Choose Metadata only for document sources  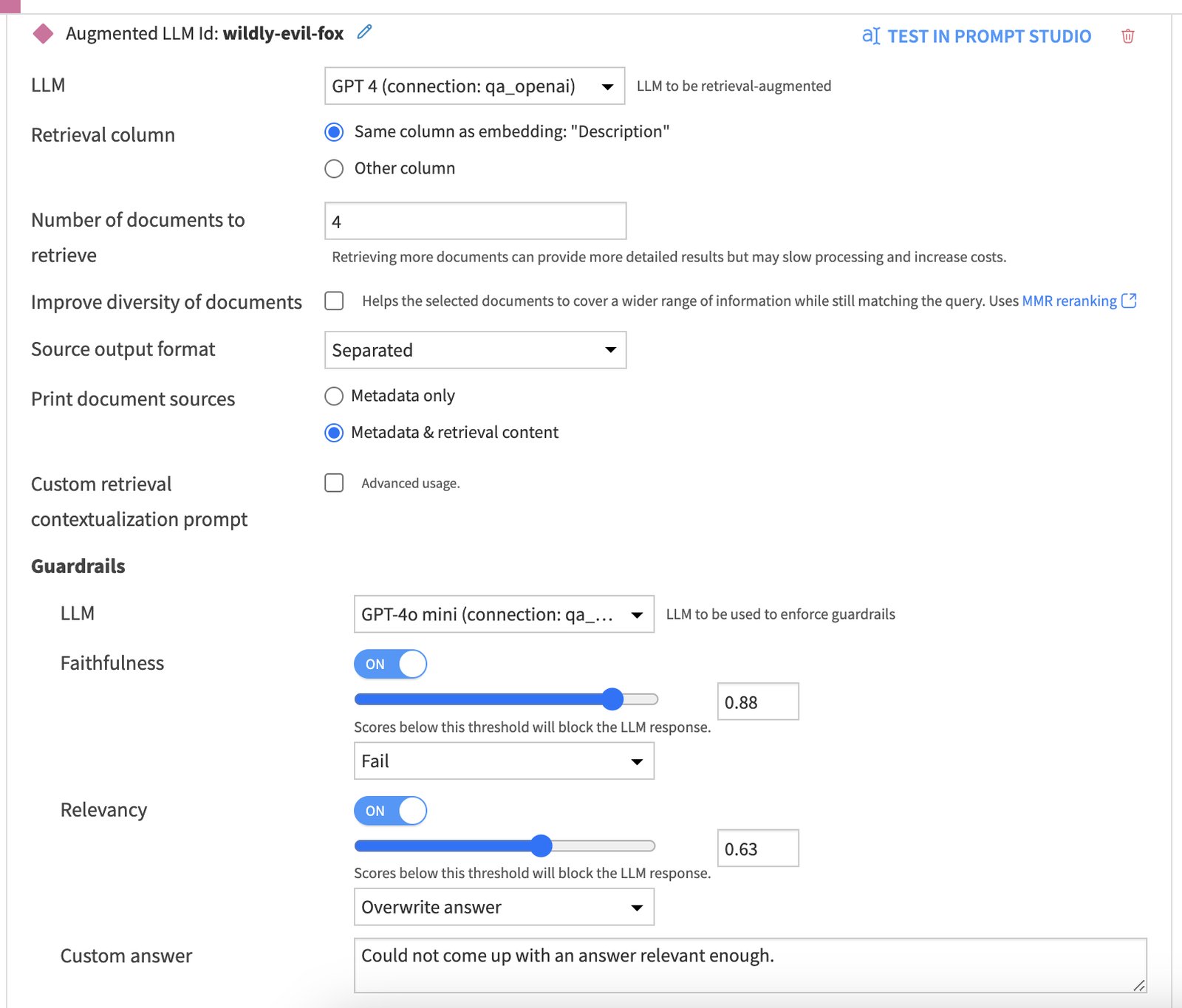[x=334, y=396]
